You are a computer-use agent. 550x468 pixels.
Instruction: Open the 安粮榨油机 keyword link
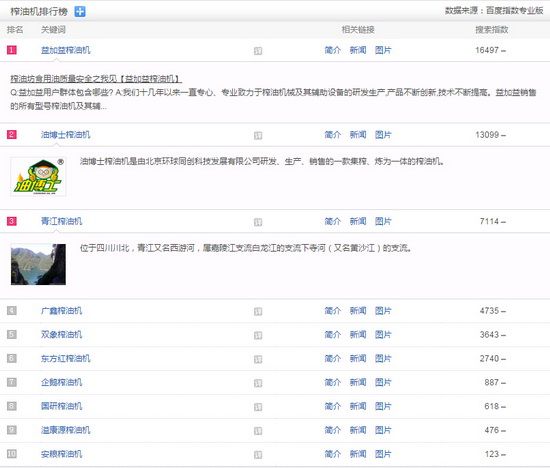(61, 454)
